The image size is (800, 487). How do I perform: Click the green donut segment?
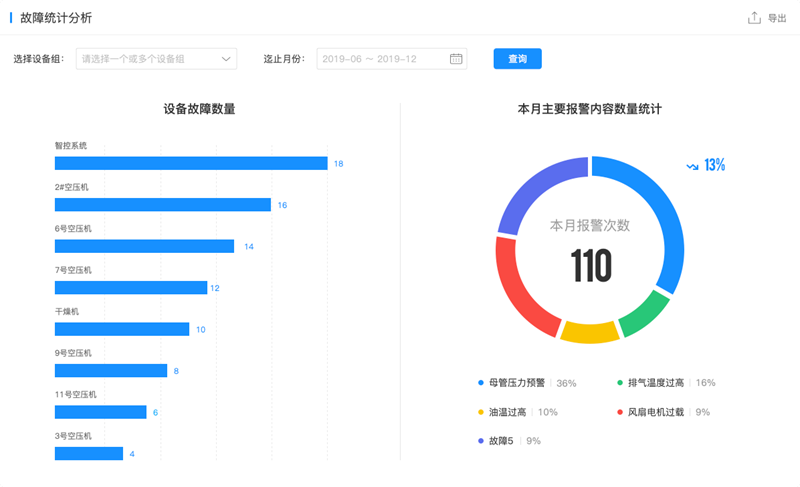pyautogui.click(x=644, y=313)
